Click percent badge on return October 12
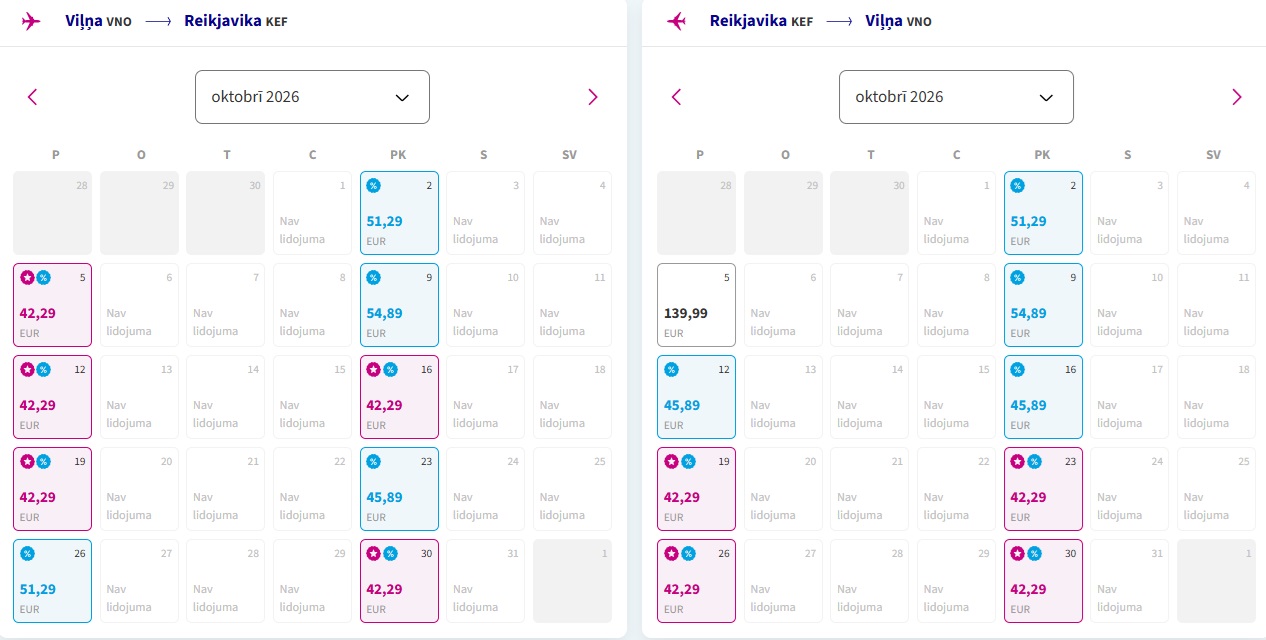The width and height of the screenshot is (1266, 640). [671, 370]
